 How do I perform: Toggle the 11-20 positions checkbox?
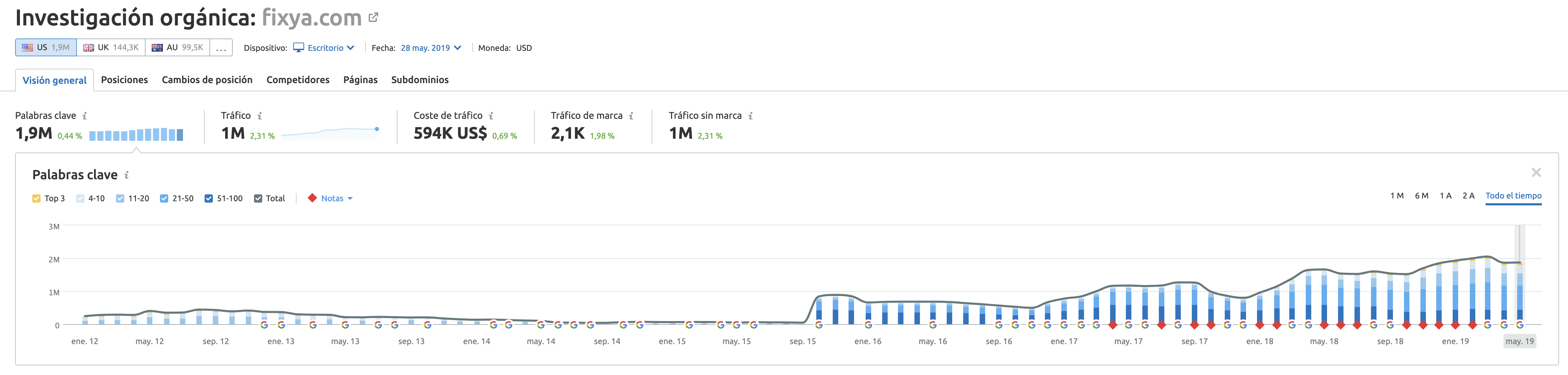point(120,198)
